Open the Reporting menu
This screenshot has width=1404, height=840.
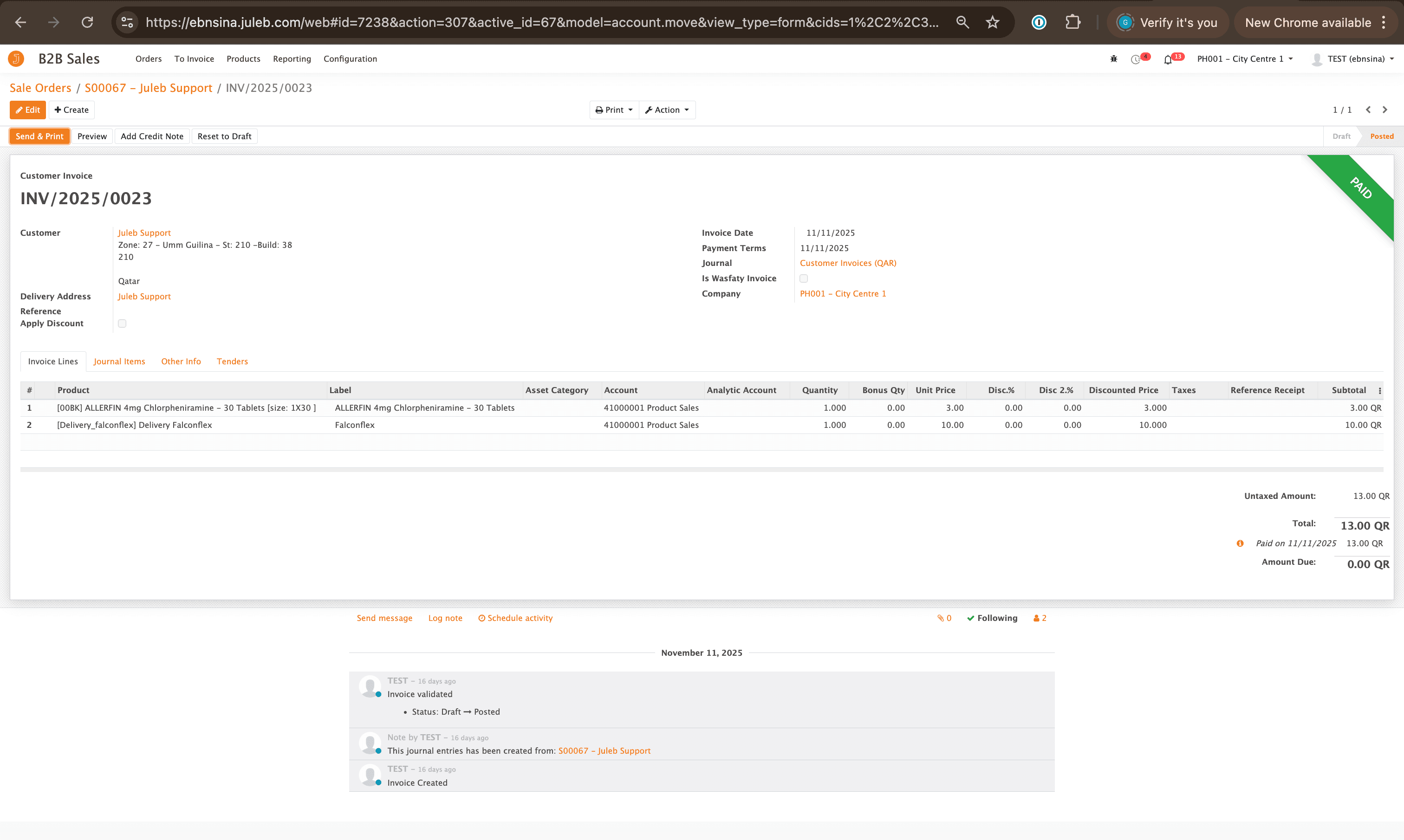292,58
